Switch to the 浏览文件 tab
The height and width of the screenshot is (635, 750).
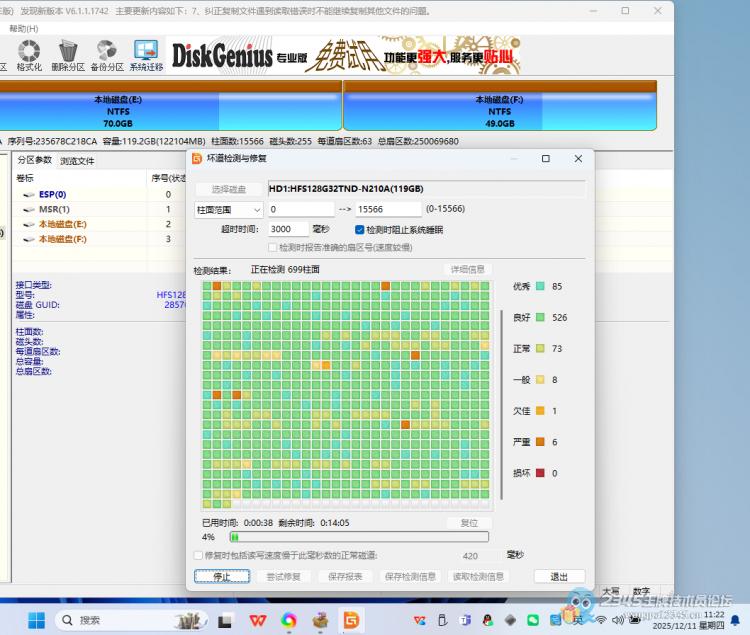tap(77, 160)
